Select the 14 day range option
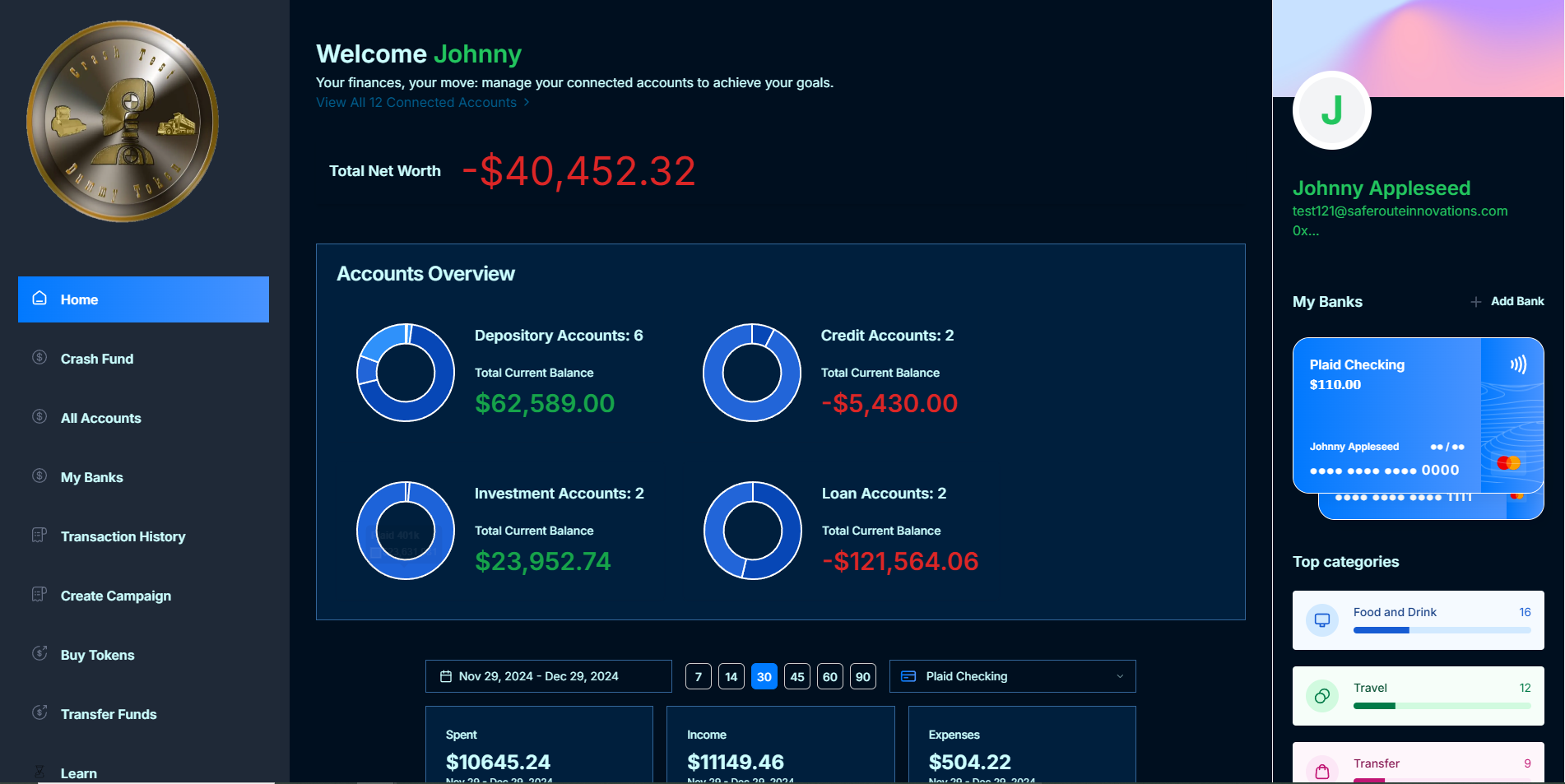1565x784 pixels. (x=731, y=676)
